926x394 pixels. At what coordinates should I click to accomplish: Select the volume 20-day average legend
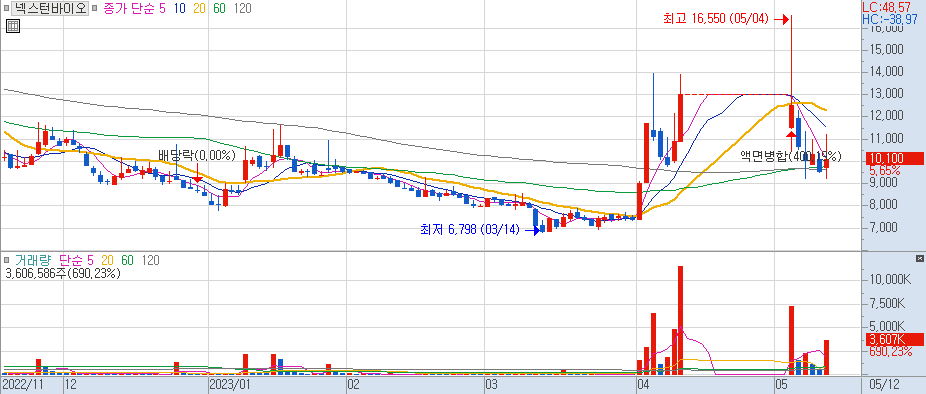click(x=107, y=261)
